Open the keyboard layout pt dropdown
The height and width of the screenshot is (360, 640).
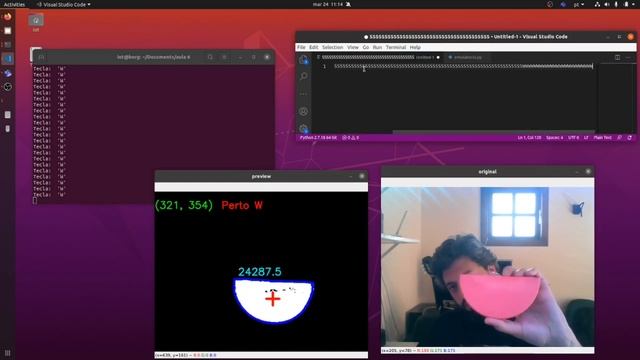pos(578,4)
